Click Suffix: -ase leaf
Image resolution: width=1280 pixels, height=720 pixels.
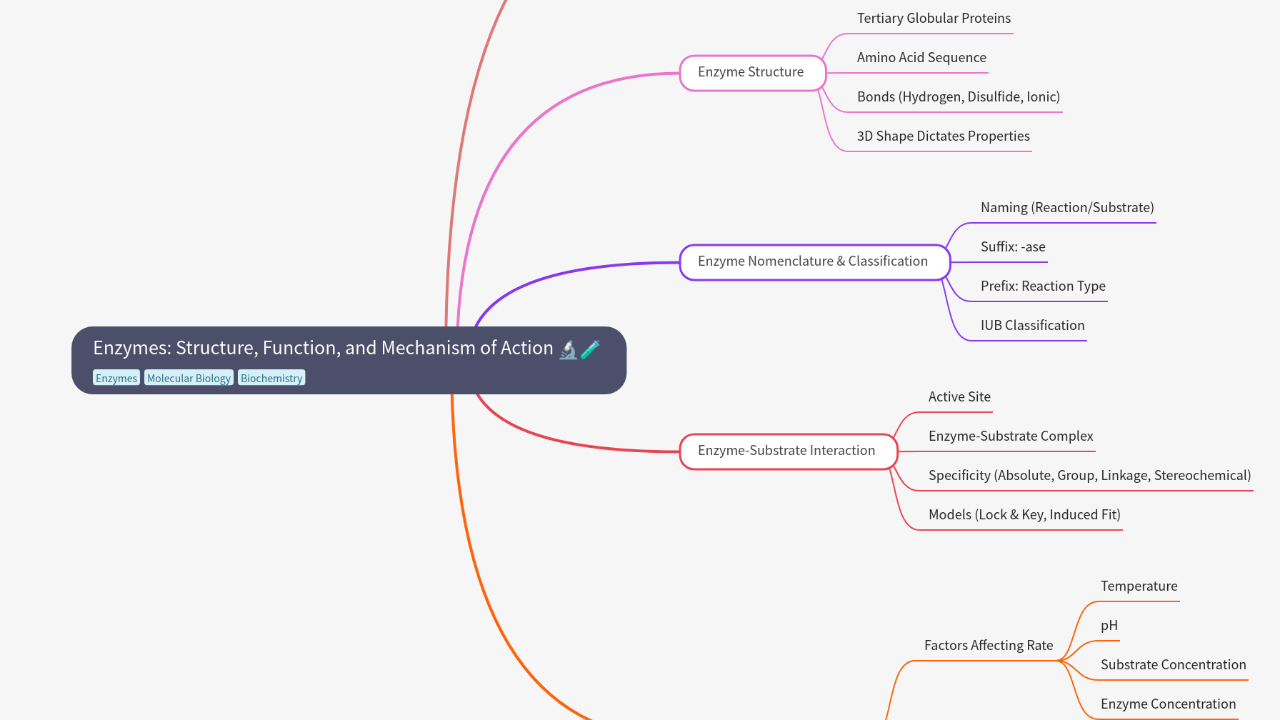(x=1013, y=247)
